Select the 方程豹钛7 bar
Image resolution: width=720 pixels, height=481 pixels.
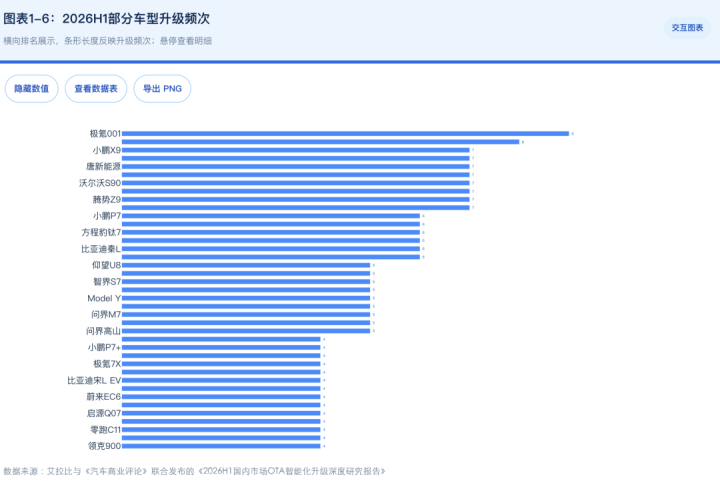271,232
